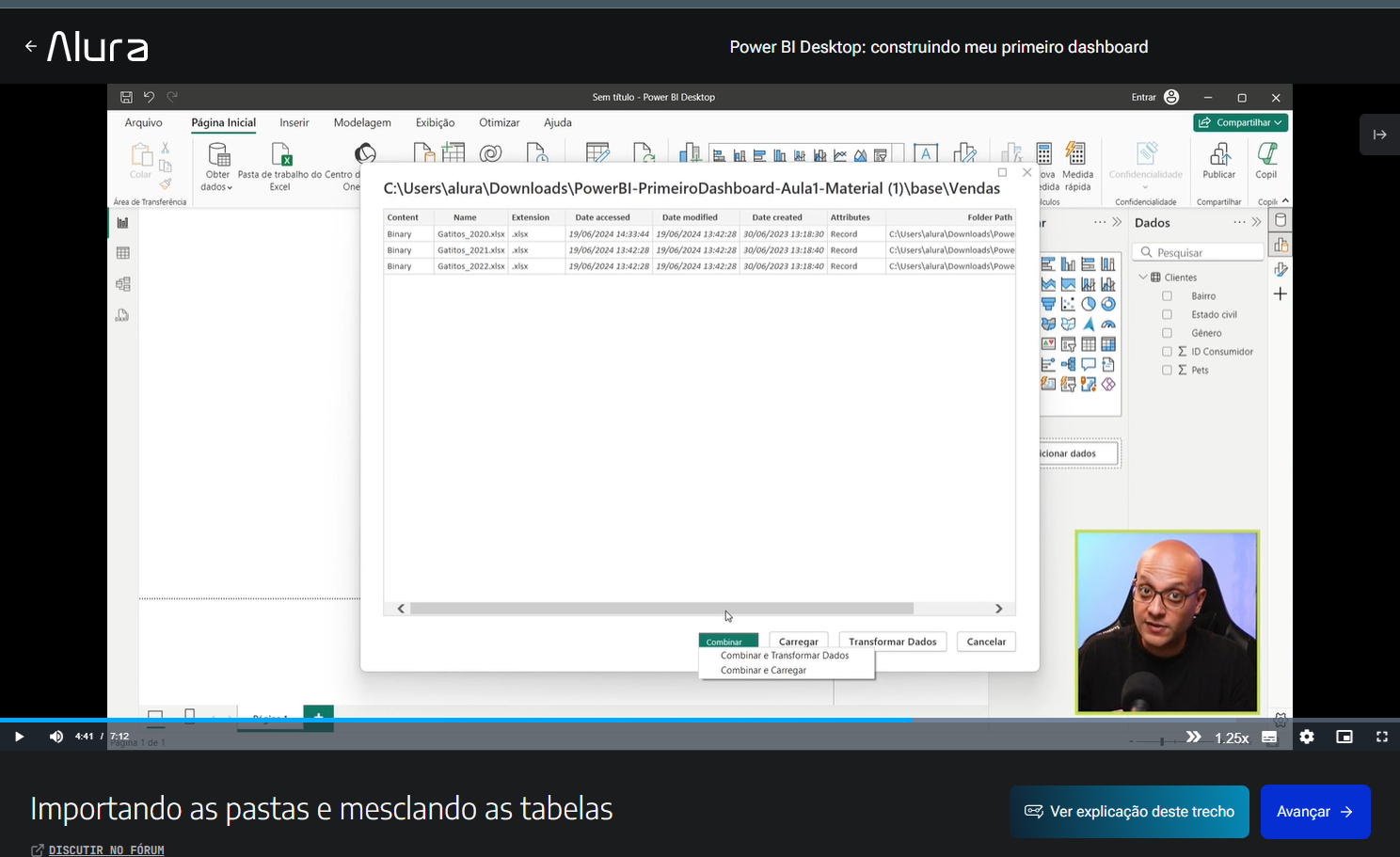Switch to the Inserir tab
1400x857 pixels.
click(294, 122)
